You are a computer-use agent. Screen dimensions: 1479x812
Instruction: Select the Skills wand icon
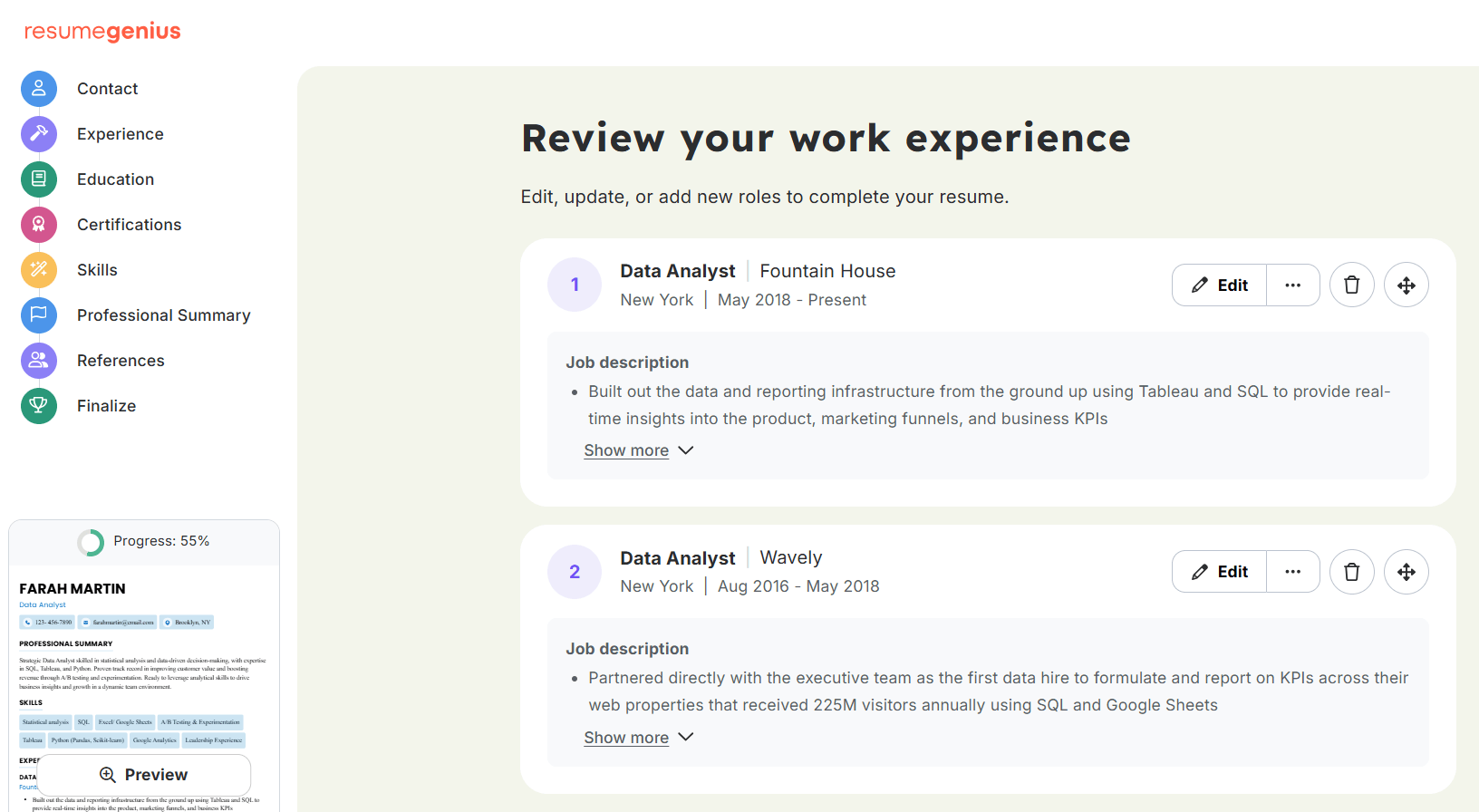coord(38,269)
